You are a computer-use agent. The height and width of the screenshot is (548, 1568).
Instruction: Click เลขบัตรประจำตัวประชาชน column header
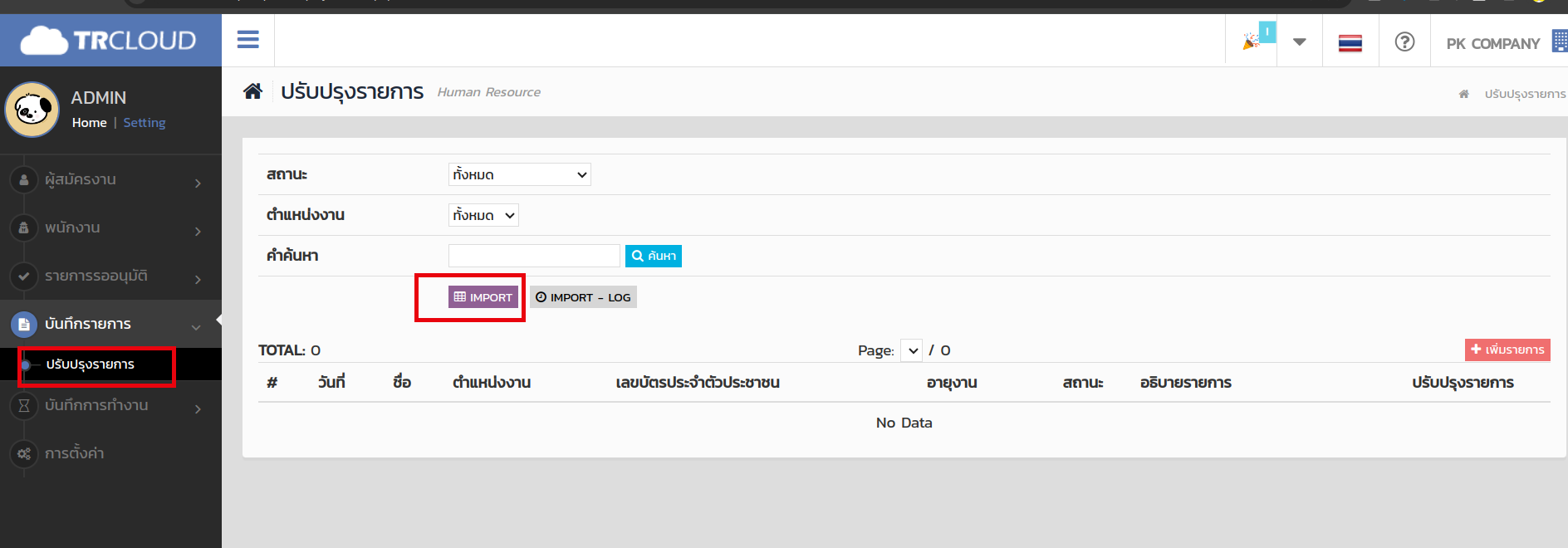coord(698,383)
